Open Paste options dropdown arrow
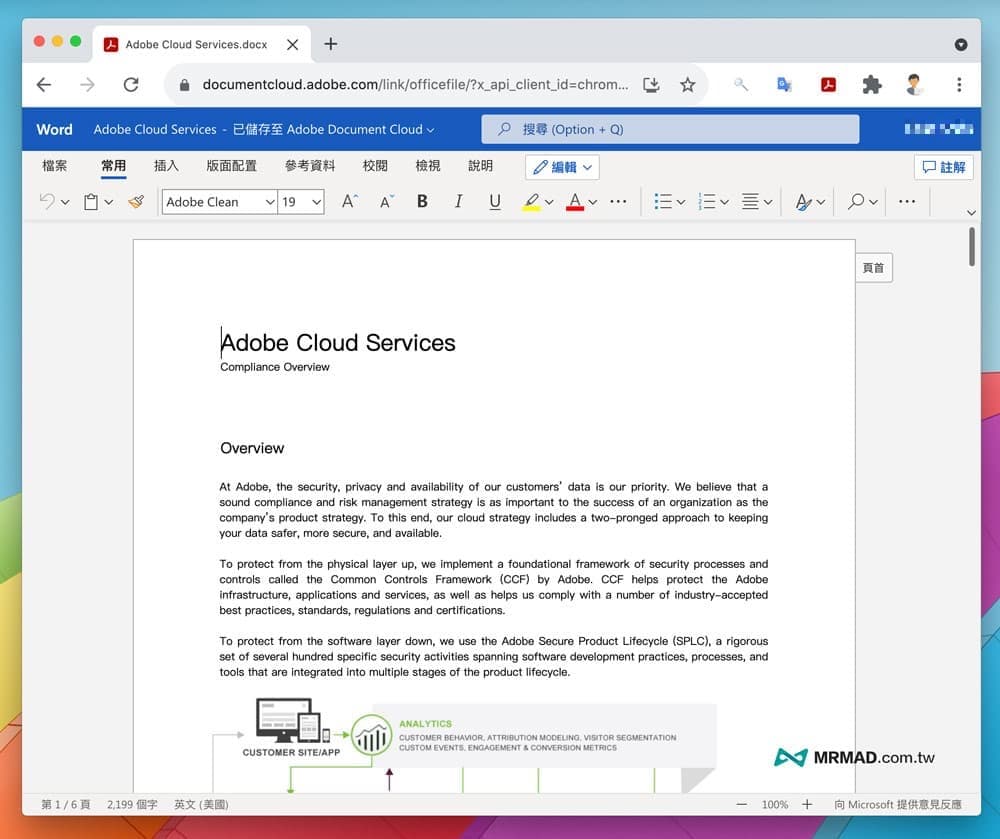 coord(109,202)
